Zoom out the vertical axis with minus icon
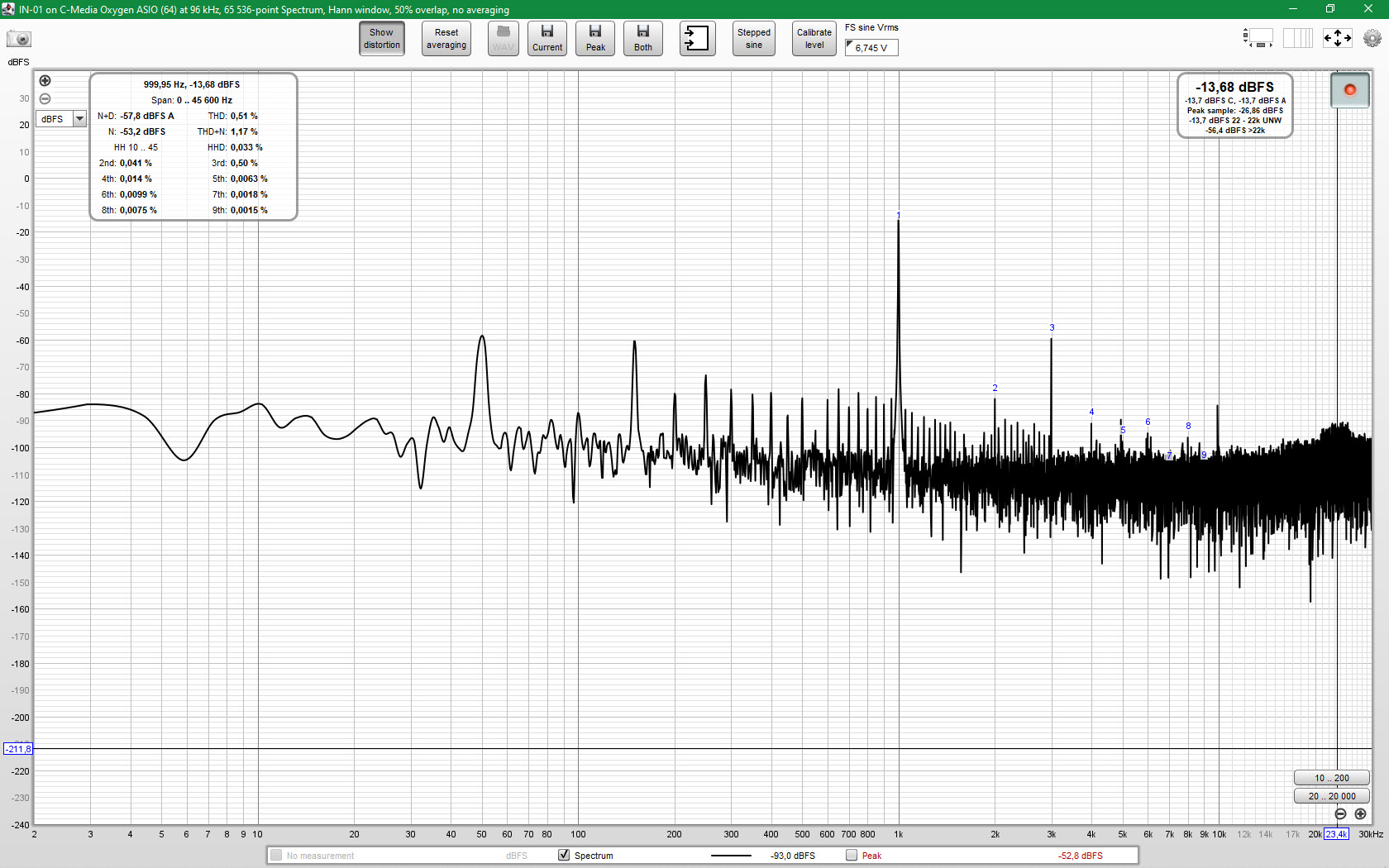The width and height of the screenshot is (1389, 868). pyautogui.click(x=45, y=98)
